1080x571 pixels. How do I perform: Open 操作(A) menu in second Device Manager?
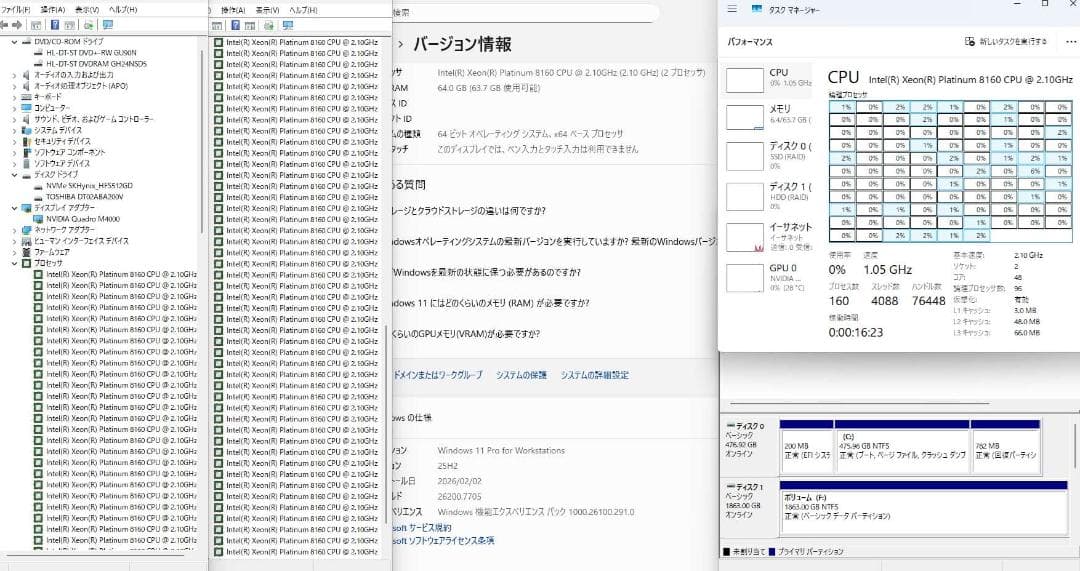click(233, 10)
